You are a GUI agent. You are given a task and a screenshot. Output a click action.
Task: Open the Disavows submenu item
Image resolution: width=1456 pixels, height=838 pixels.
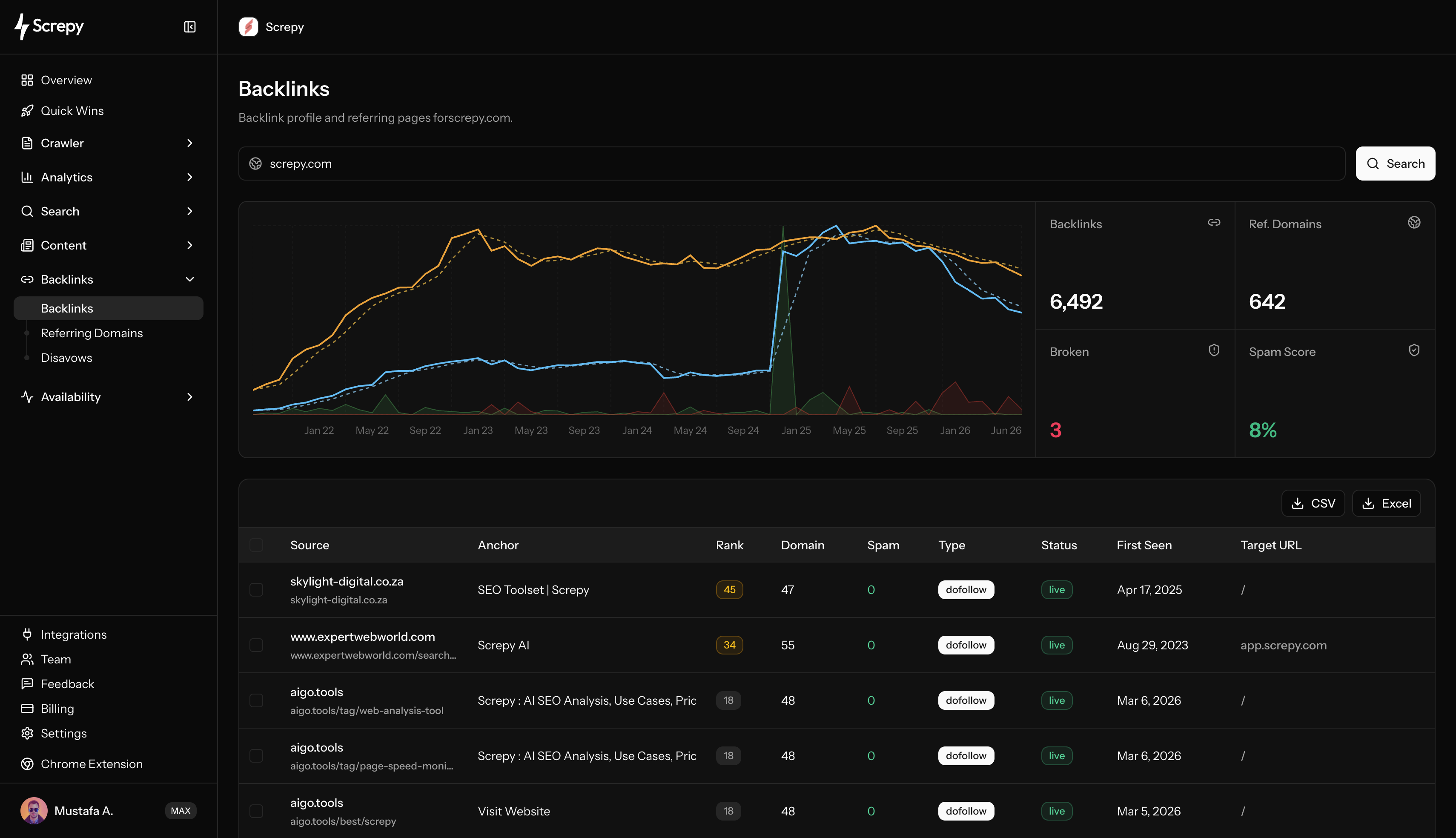(x=66, y=357)
